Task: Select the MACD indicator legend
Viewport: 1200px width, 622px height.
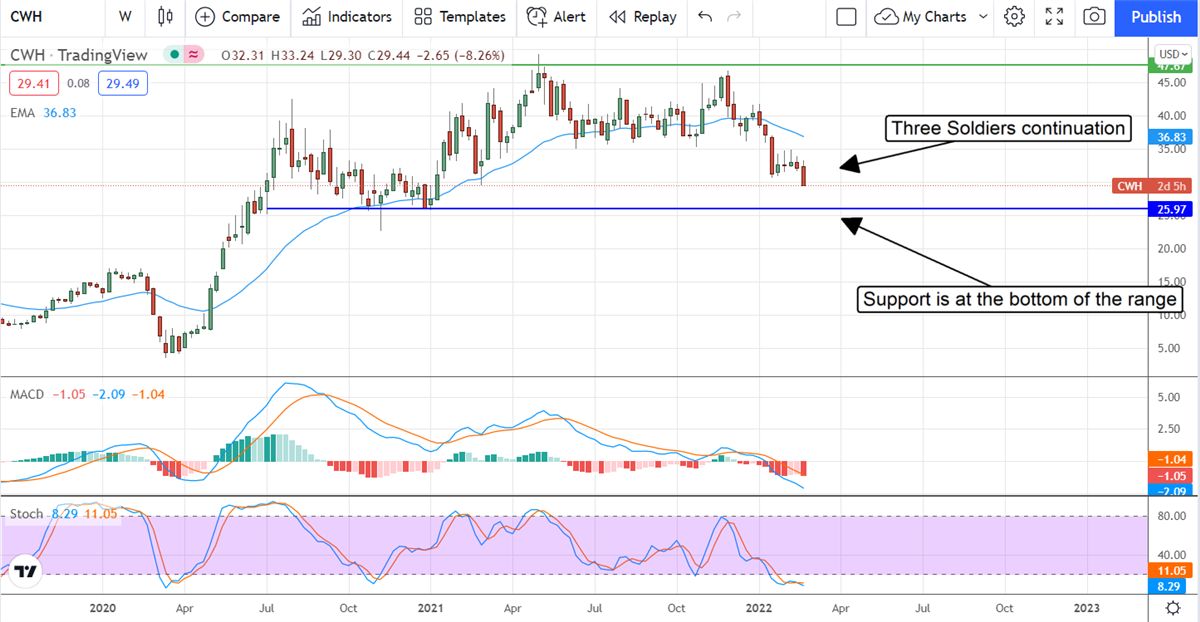Action: [86, 394]
